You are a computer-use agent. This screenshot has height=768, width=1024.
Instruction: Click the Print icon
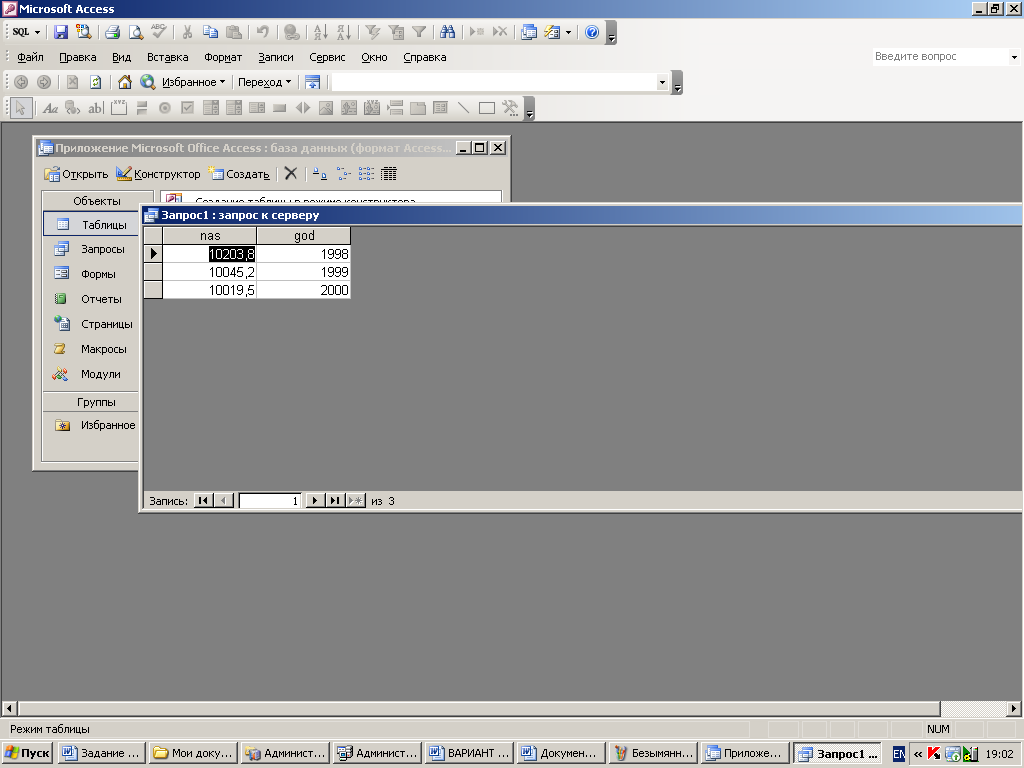pos(112,32)
